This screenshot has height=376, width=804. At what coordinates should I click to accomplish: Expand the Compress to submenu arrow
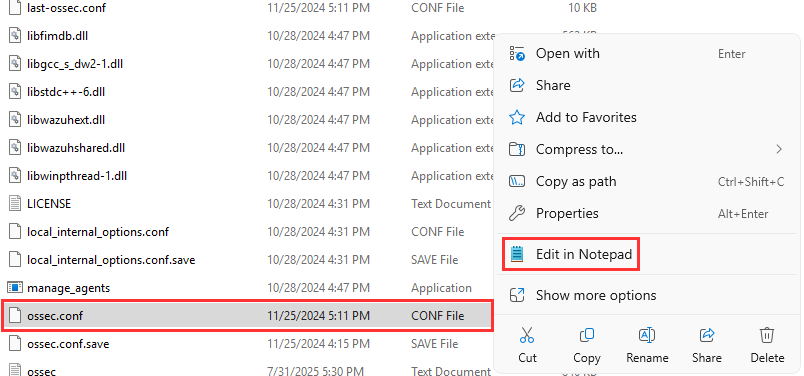779,149
